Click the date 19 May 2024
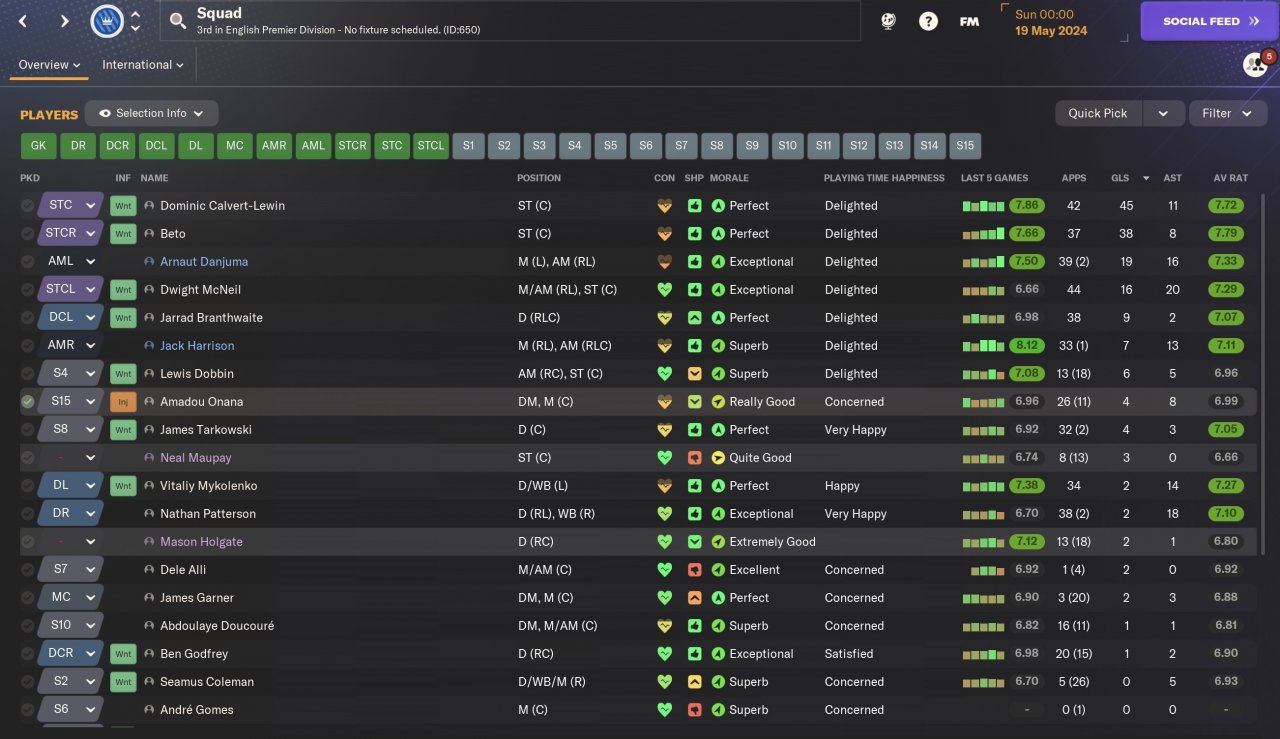This screenshot has width=1280, height=739. 1050,30
